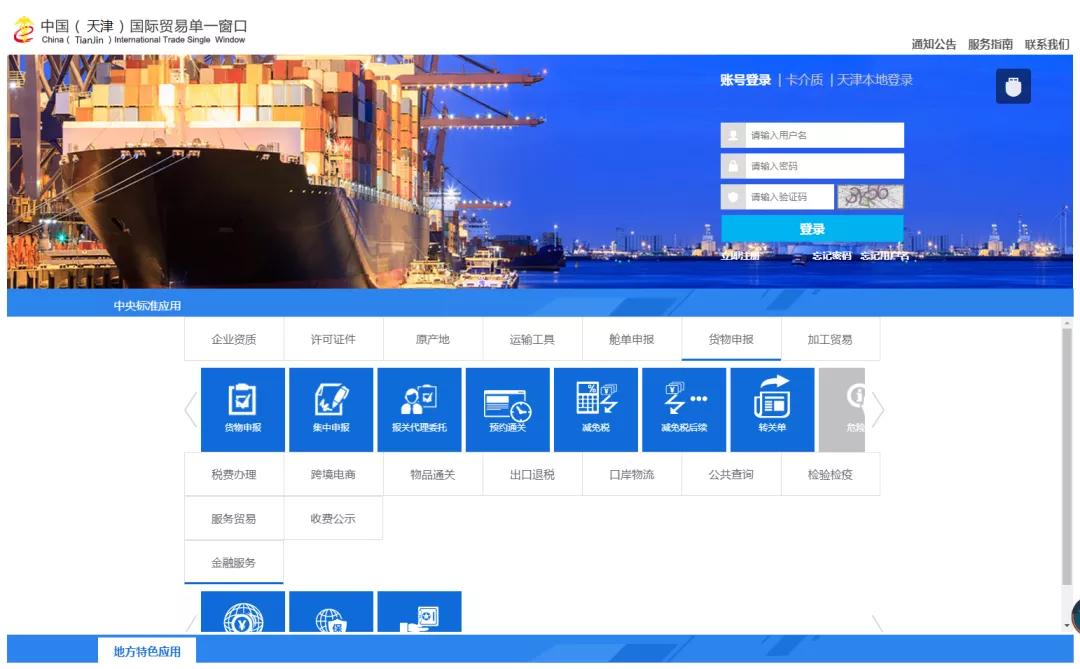
Task: Open the 集中申报 tile
Action: [331, 409]
